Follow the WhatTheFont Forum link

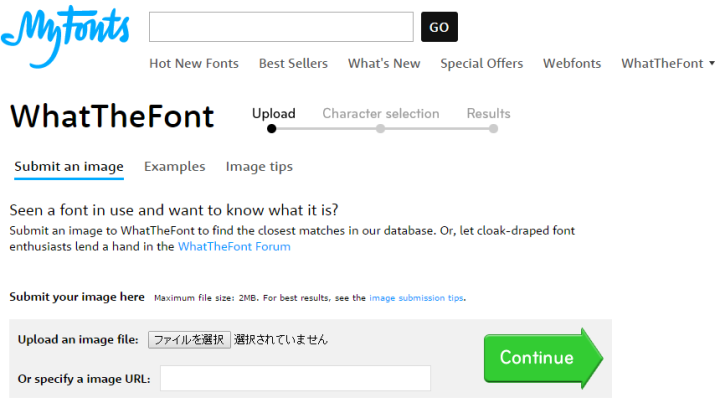click(234, 246)
